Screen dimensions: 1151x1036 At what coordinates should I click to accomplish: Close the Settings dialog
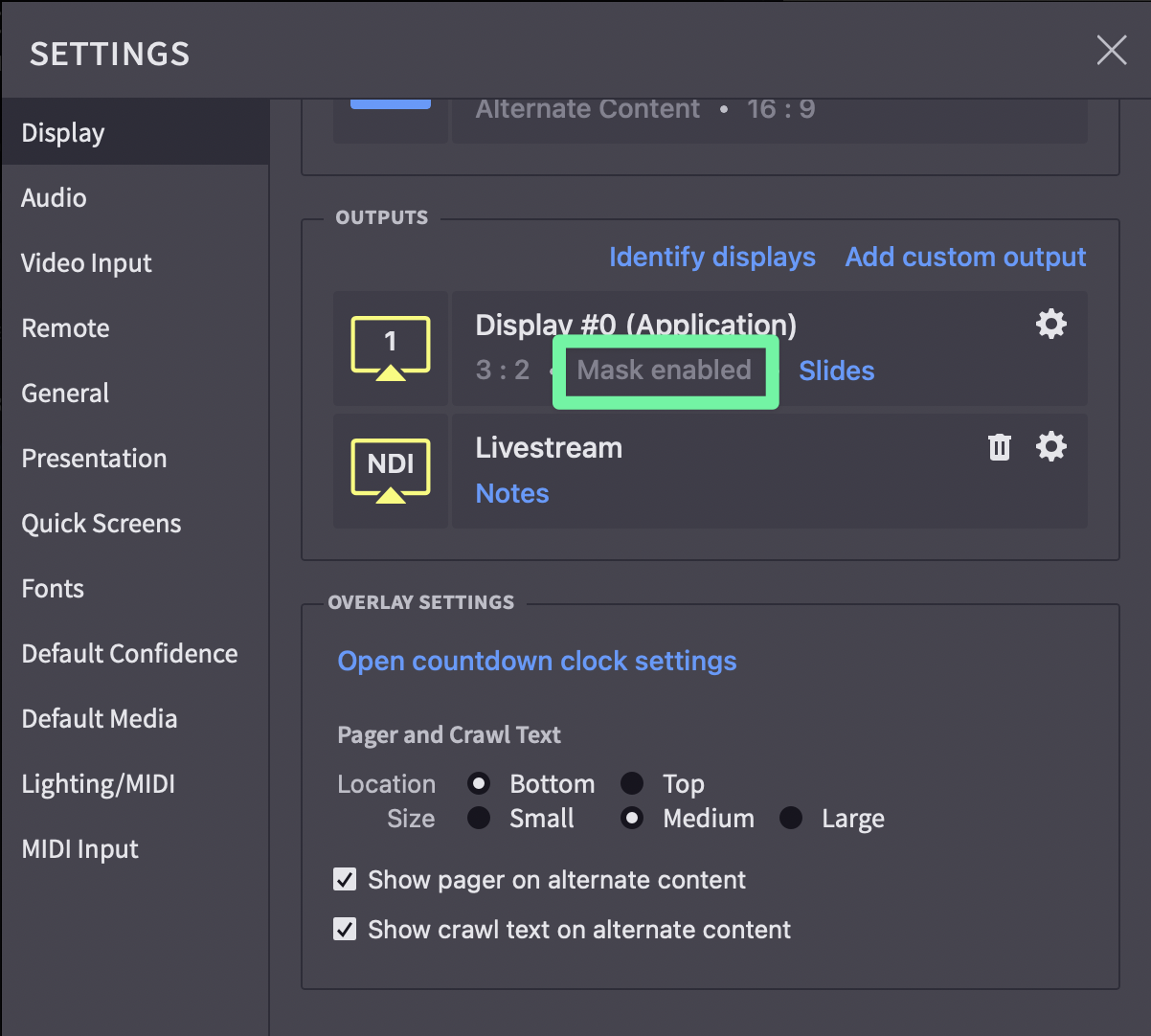click(1111, 51)
